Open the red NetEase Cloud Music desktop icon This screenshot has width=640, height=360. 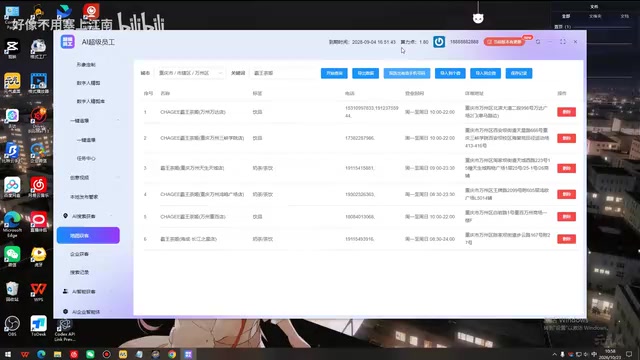[38, 187]
